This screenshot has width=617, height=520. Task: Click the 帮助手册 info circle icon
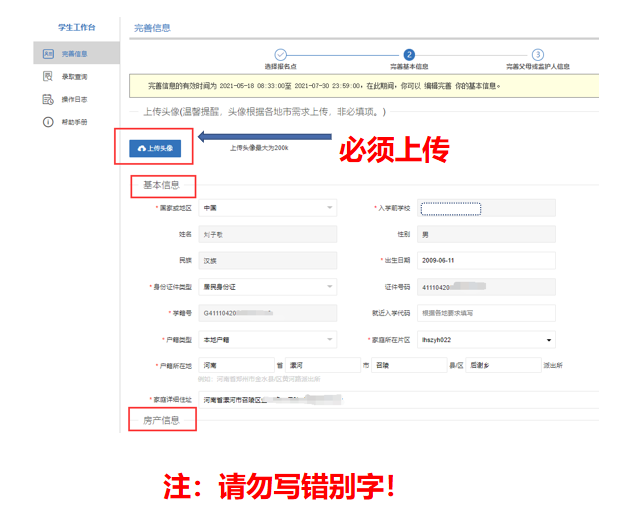[48, 122]
